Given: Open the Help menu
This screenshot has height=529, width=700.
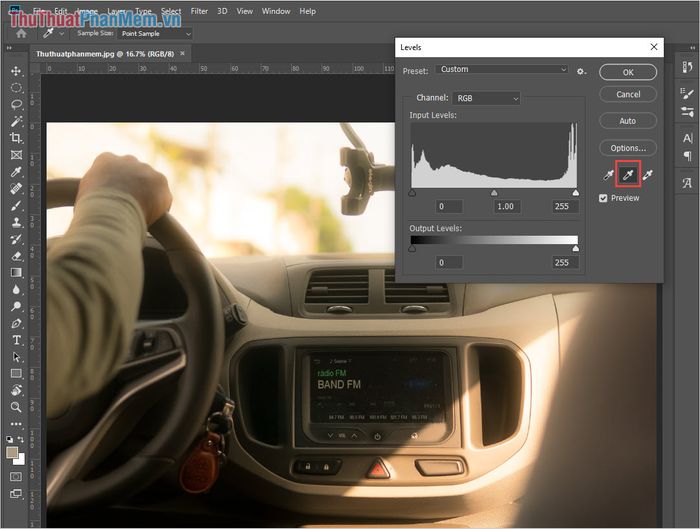Looking at the screenshot, I should 308,11.
